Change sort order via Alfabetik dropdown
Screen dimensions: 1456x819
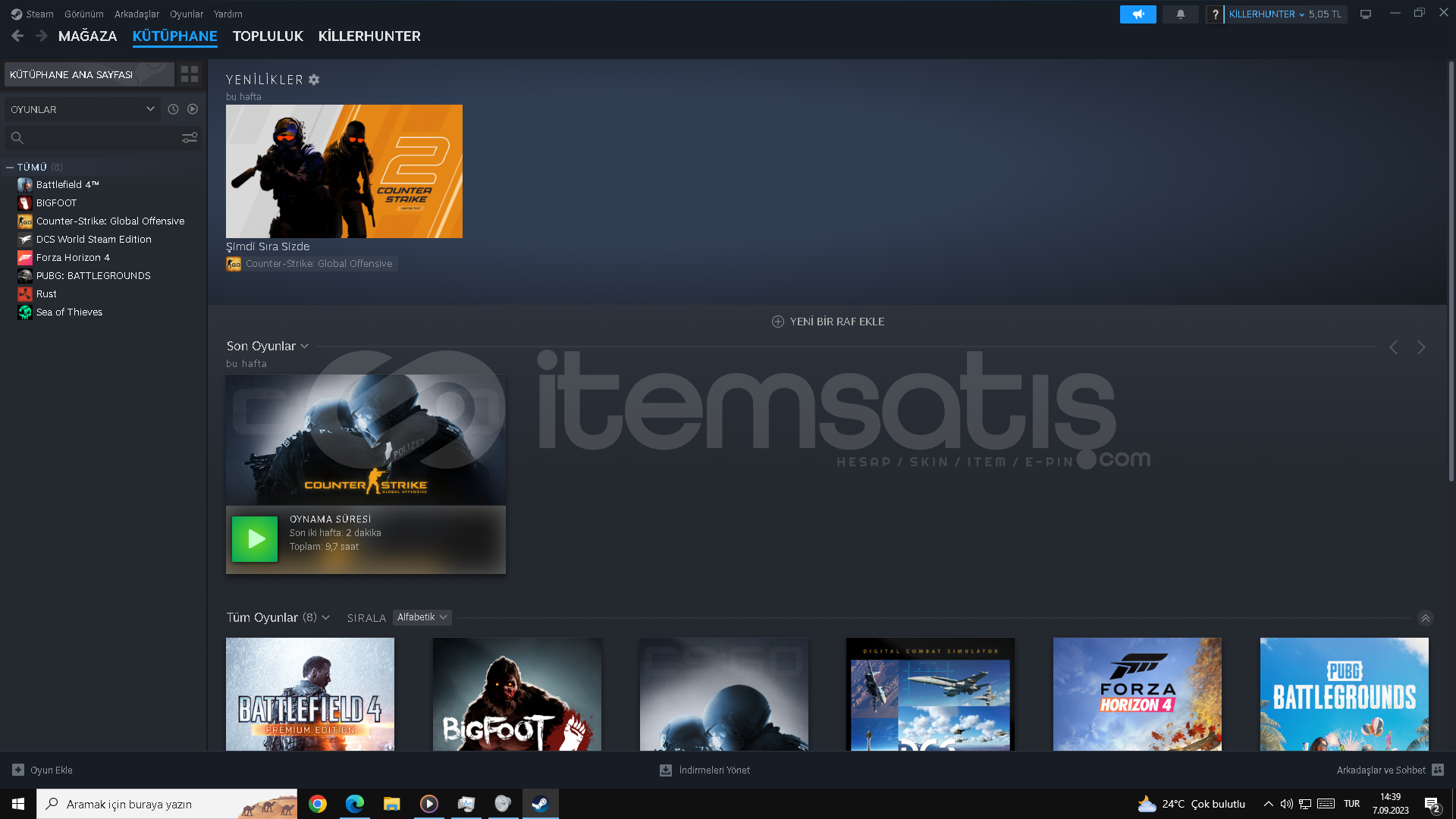422,617
